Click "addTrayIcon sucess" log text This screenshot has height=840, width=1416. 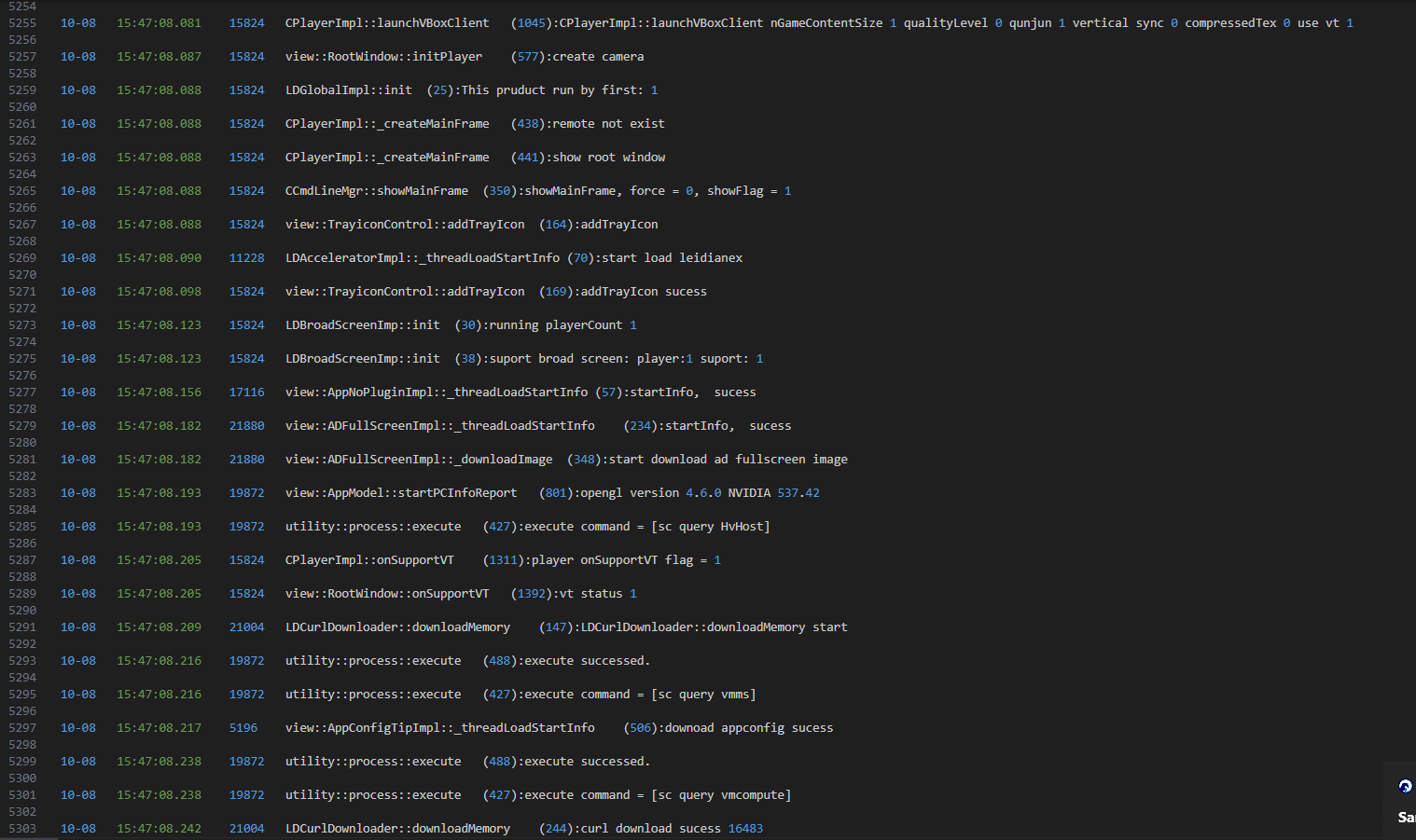(644, 292)
